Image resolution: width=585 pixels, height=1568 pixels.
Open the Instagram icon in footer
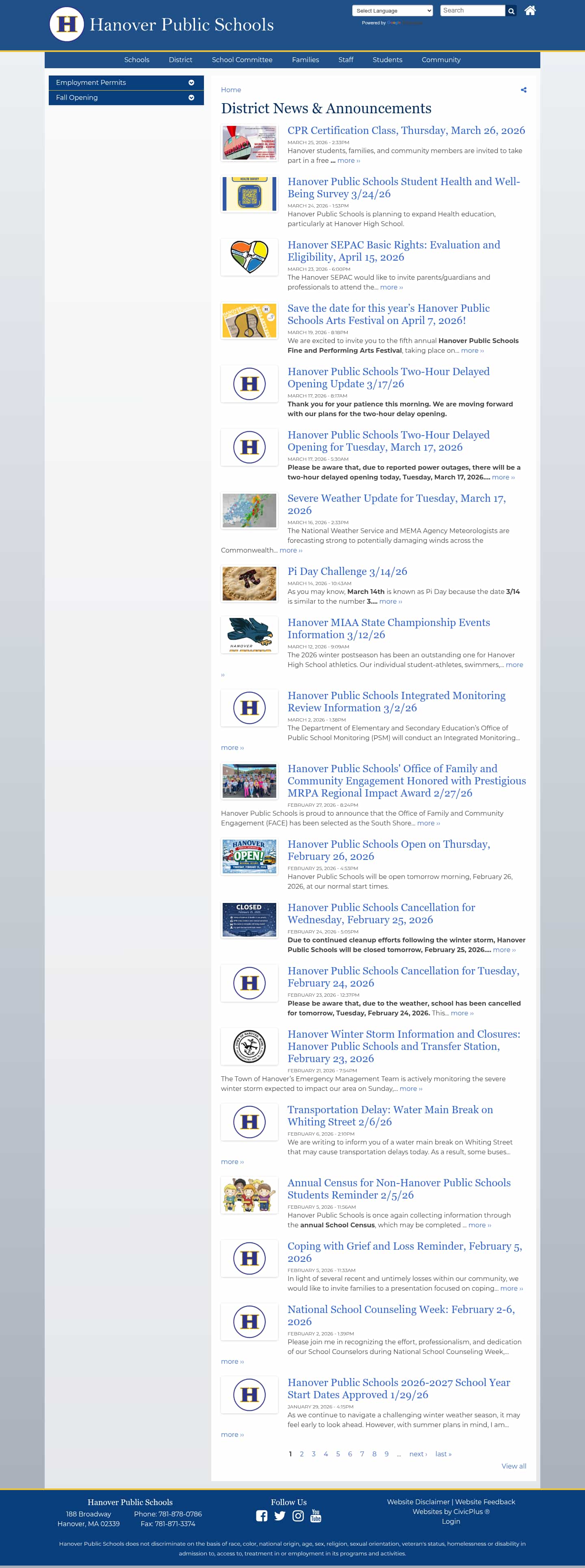[298, 1516]
